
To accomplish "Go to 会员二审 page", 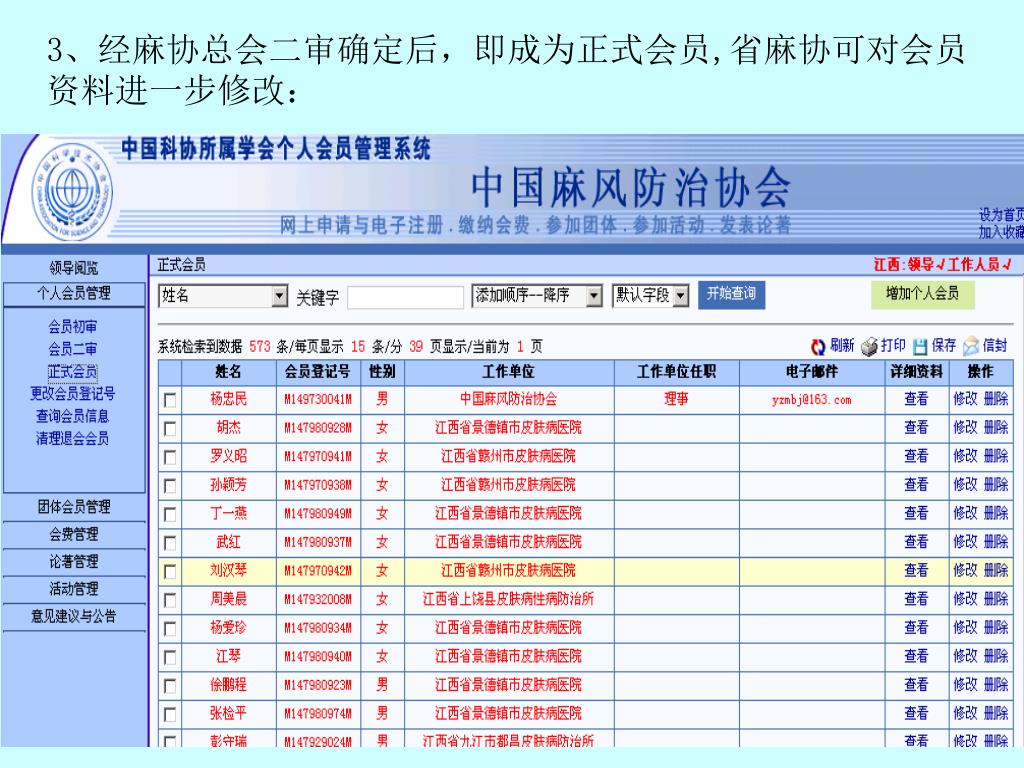I will pos(72,349).
